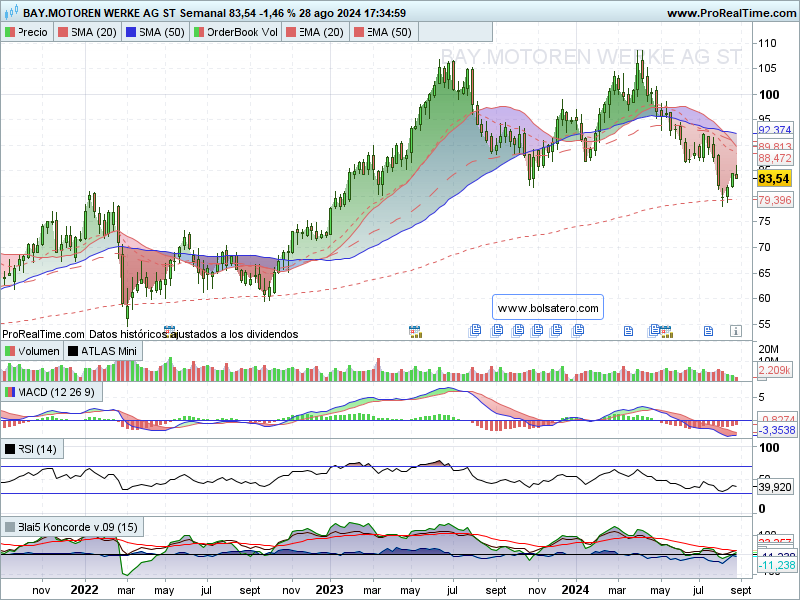Click the info 'i' icon on the price chart
Viewport: 800px width, 600px height.
(x=735, y=331)
